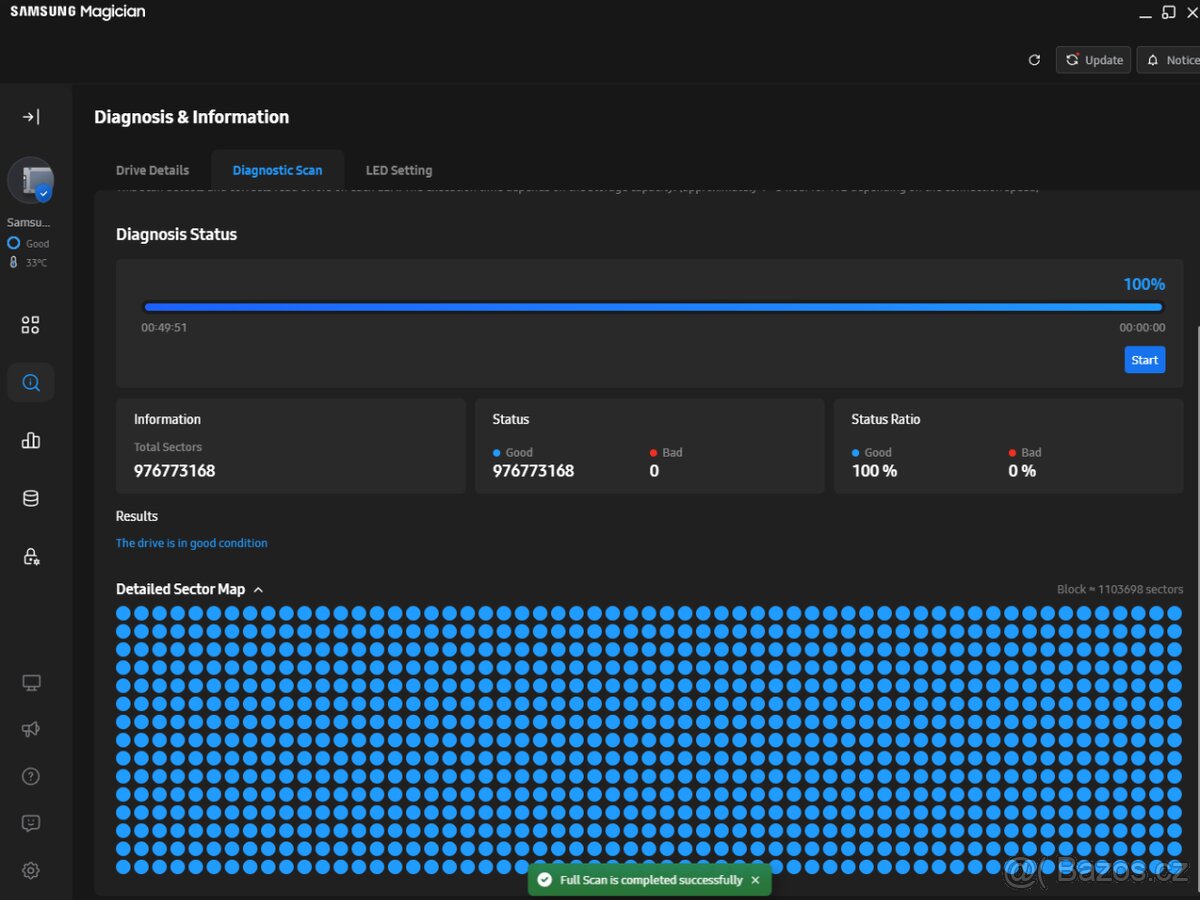Click the Total Sectors value 976773168
Viewport: 1200px width, 900px height.
[174, 471]
